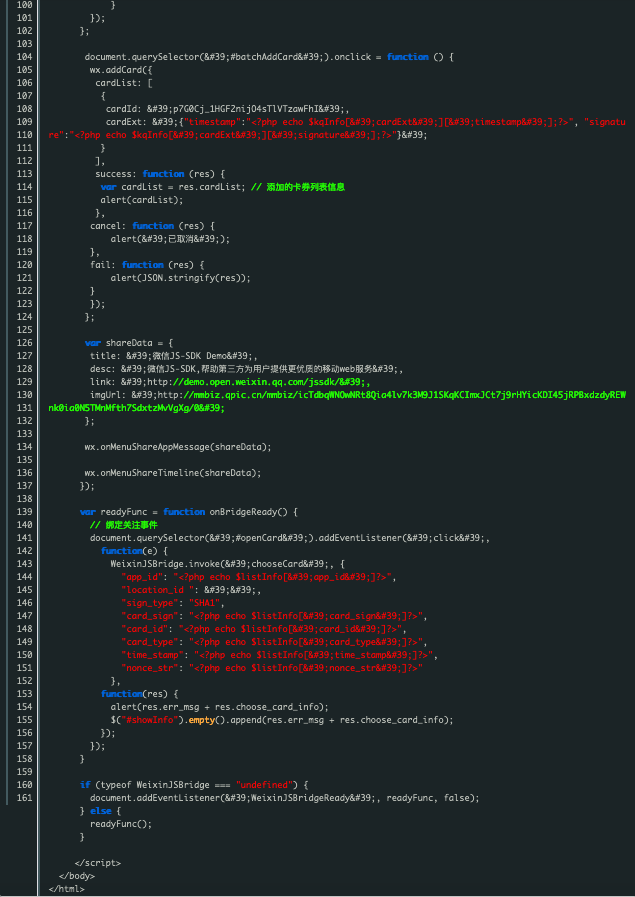Click the 'fail:' callback label

(103, 265)
